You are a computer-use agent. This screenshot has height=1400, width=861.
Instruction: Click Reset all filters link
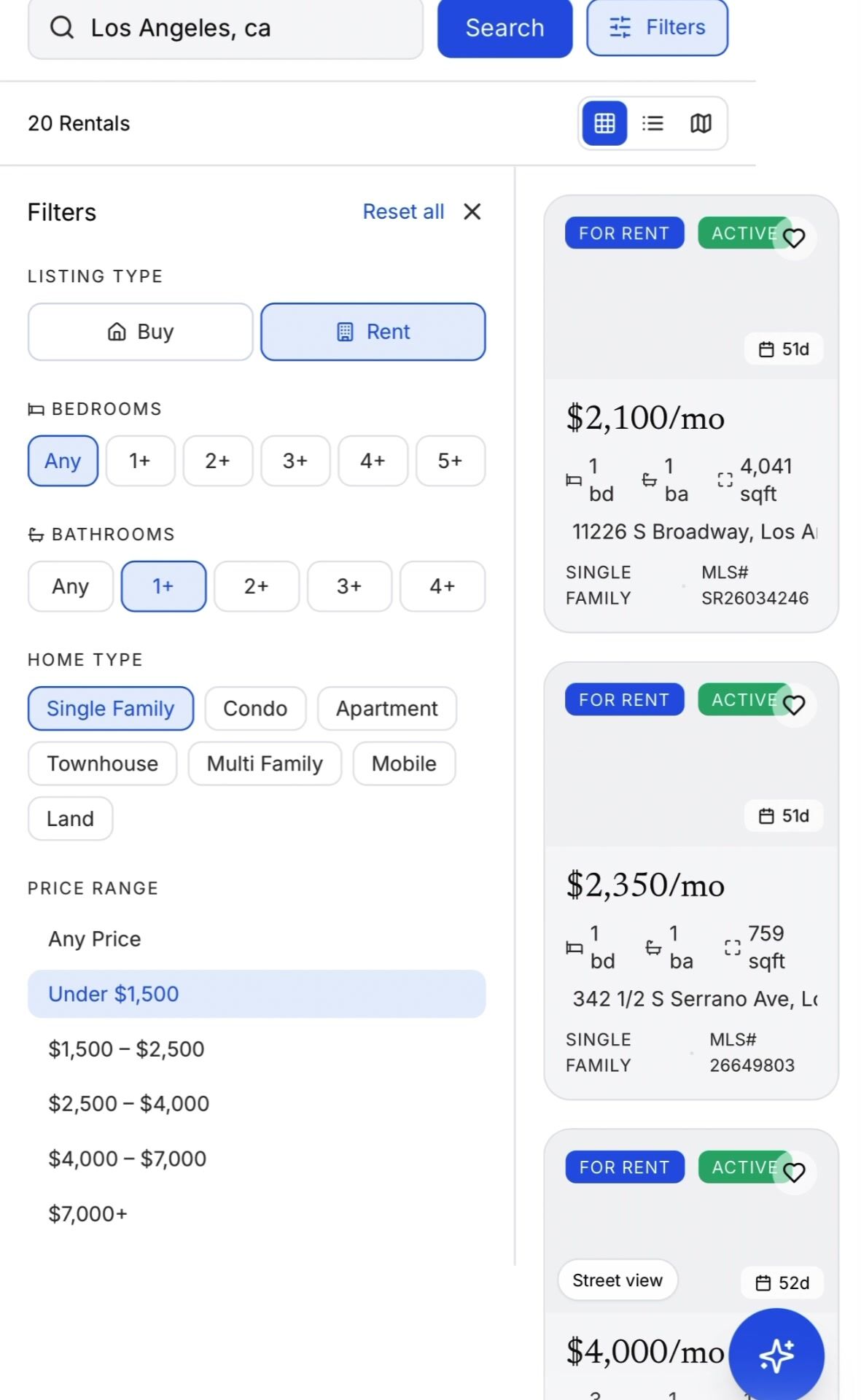403,211
